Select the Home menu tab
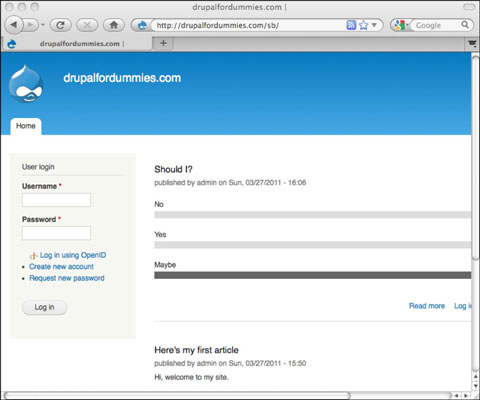Viewport: 480px width, 400px height. click(x=26, y=126)
